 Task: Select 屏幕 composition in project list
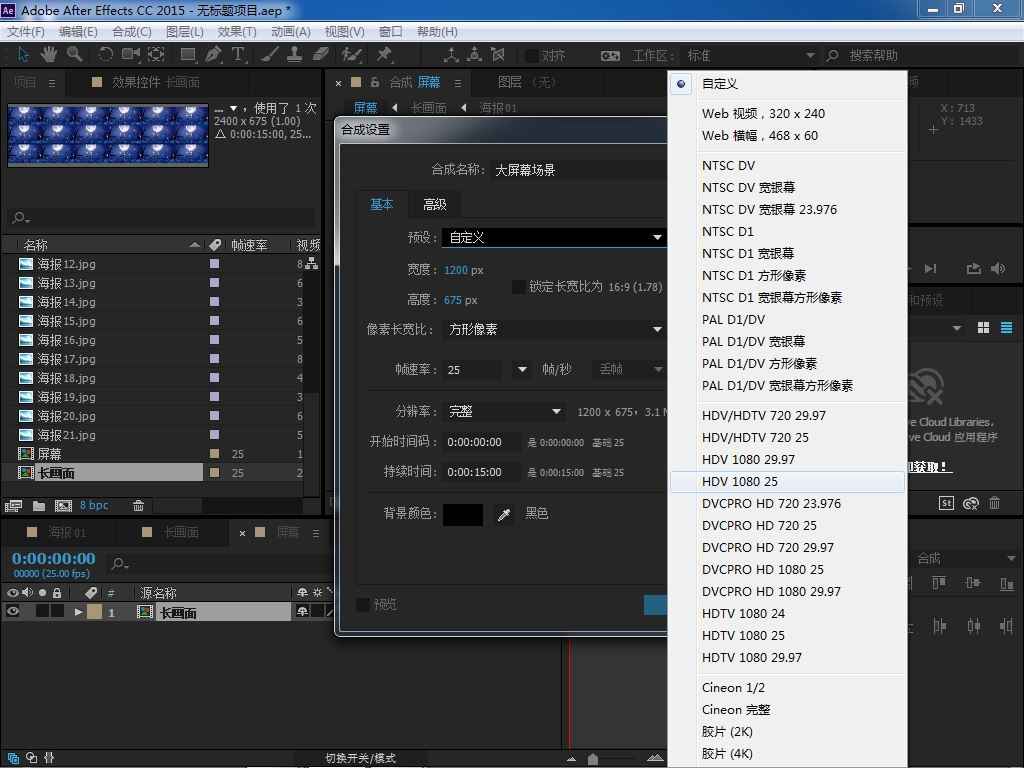pyautogui.click(x=50, y=454)
